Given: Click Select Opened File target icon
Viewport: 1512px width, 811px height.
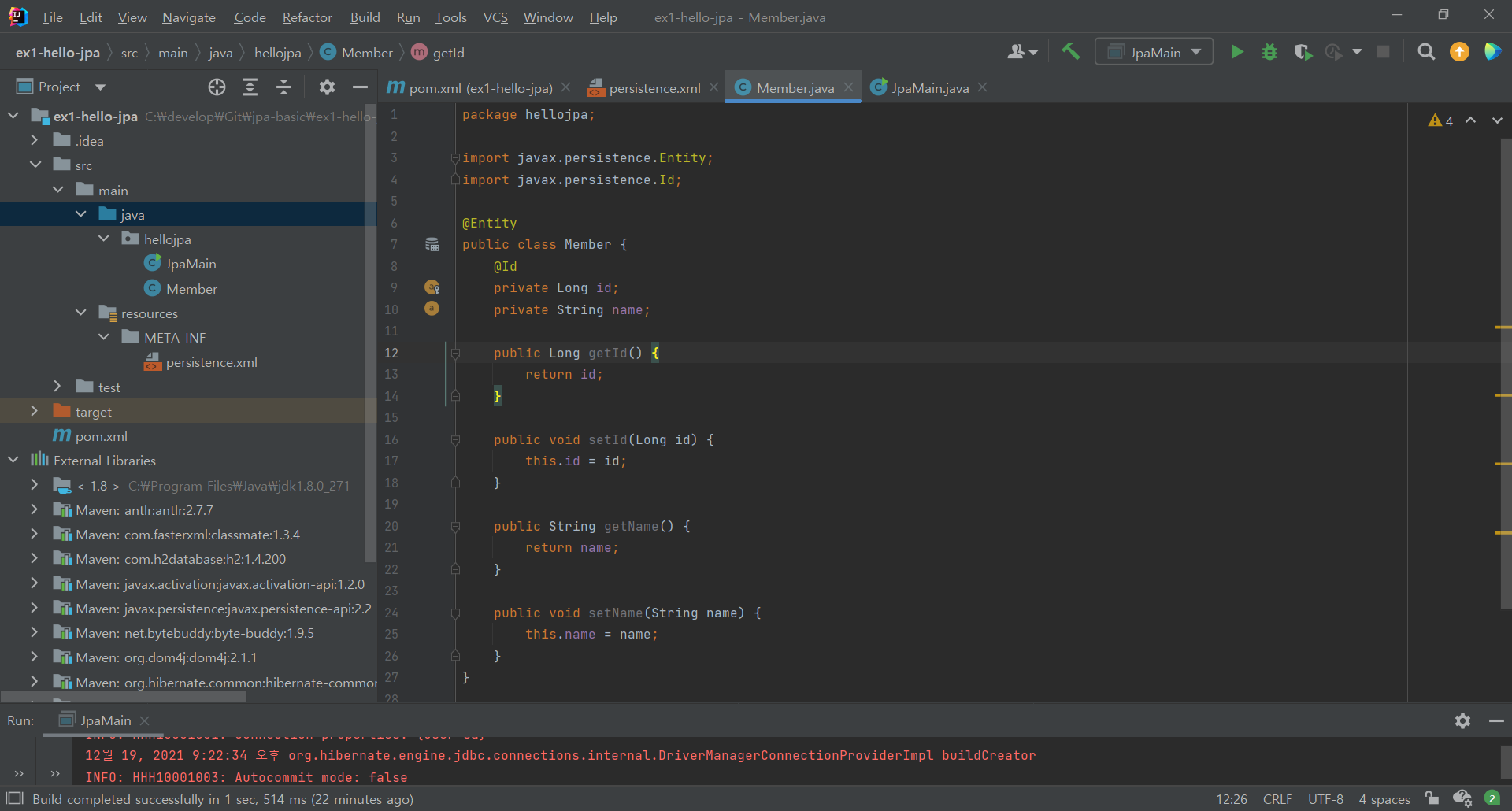Looking at the screenshot, I should (217, 87).
